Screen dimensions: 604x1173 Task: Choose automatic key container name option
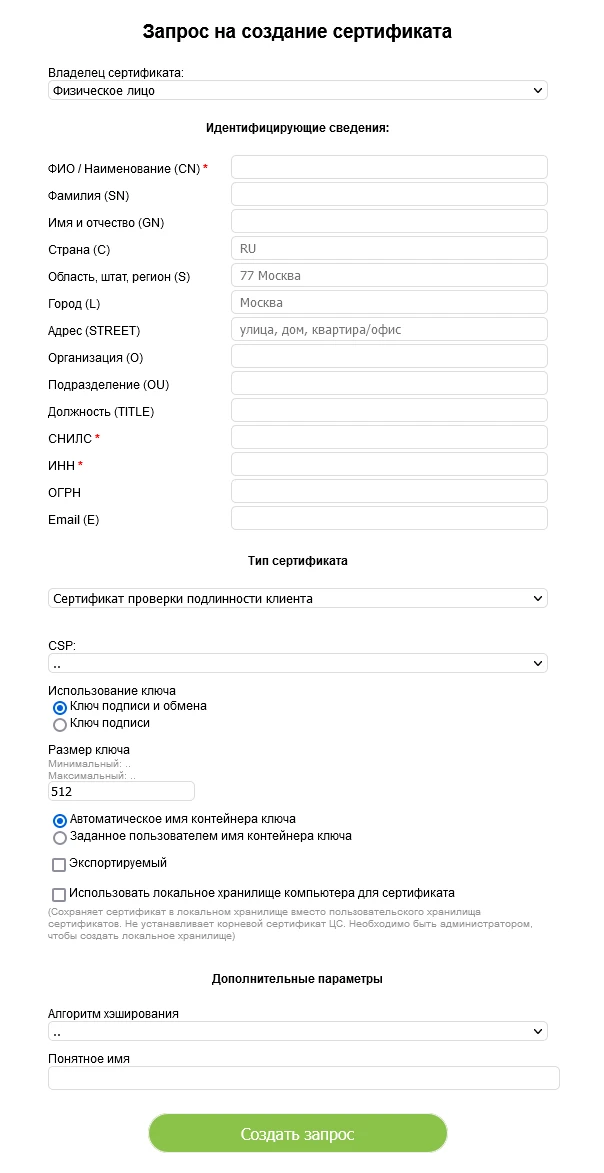(x=60, y=820)
